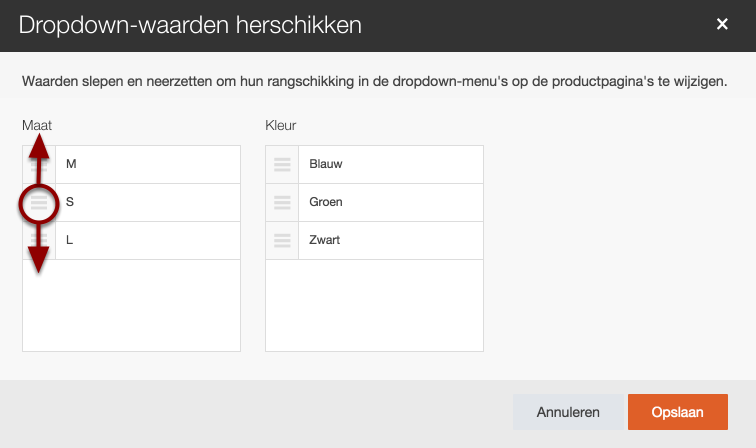Image resolution: width=756 pixels, height=448 pixels.
Task: Click the drag handle for Groen
Action: [x=282, y=202]
